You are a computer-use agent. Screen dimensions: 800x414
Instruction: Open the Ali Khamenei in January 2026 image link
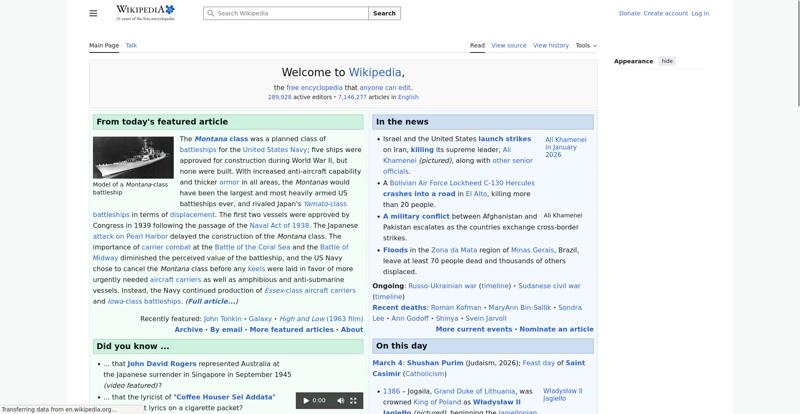[565, 147]
